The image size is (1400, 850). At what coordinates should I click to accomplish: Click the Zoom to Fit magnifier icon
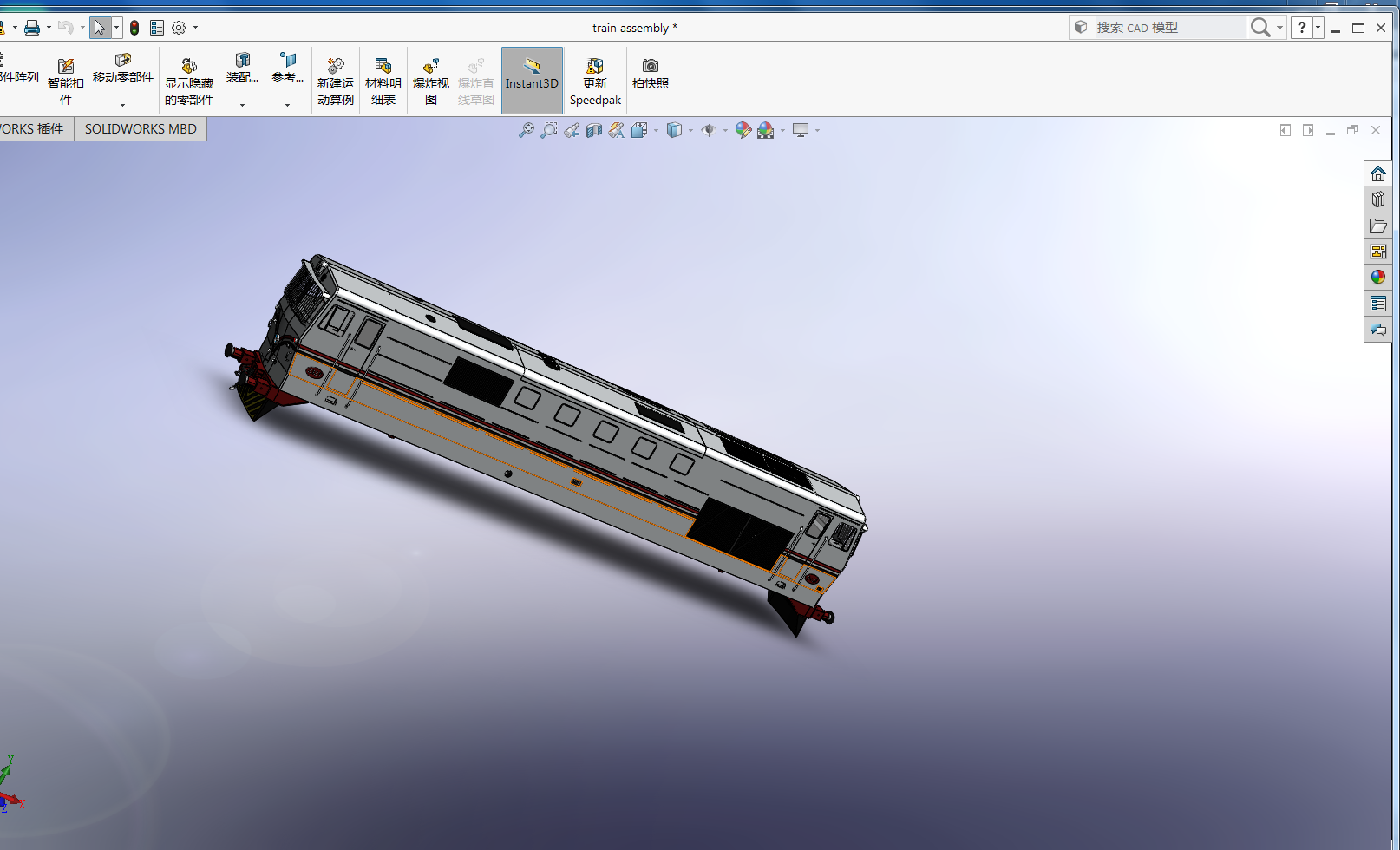[526, 130]
